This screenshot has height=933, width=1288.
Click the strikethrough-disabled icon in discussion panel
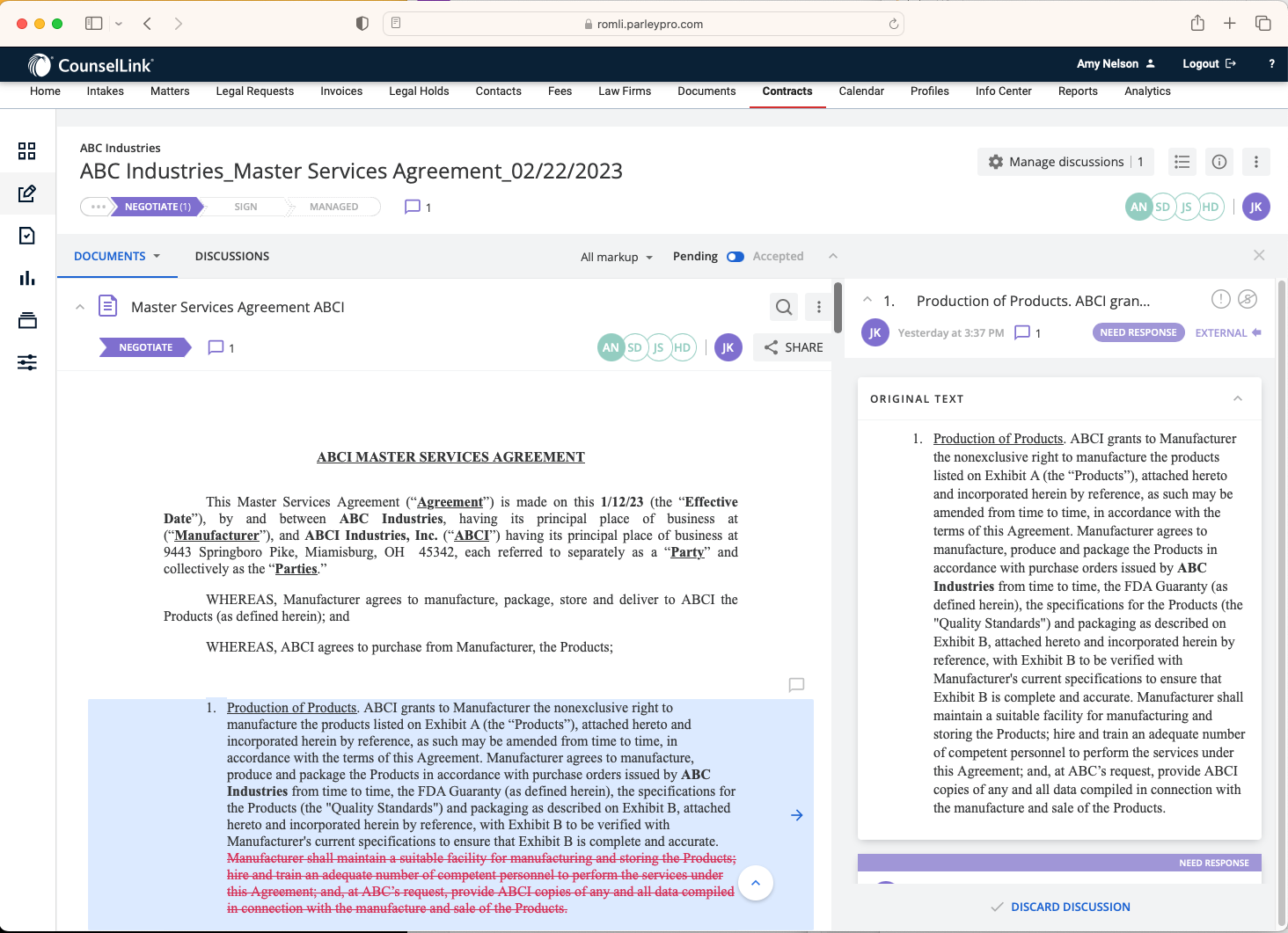click(1247, 299)
